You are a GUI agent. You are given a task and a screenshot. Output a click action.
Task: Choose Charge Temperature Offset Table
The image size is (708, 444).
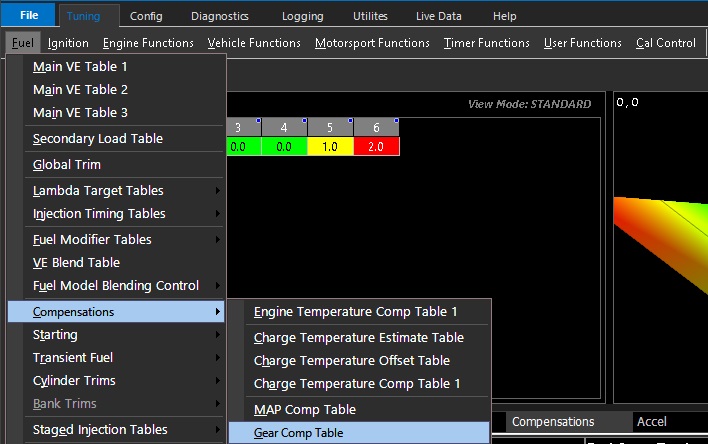(352, 361)
